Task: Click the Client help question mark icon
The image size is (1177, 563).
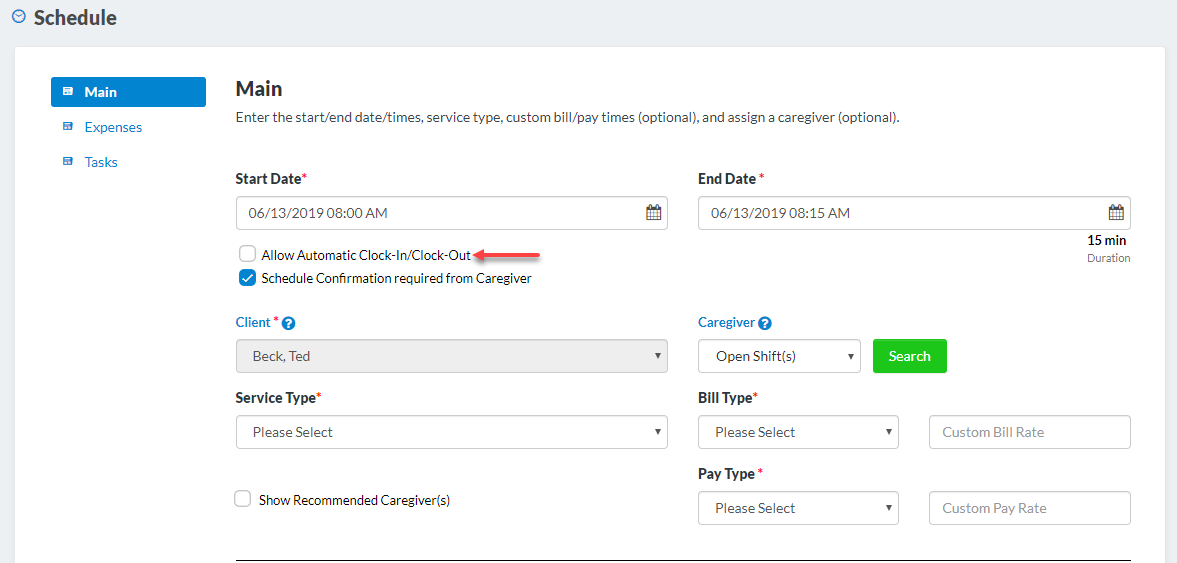Action: [x=289, y=323]
